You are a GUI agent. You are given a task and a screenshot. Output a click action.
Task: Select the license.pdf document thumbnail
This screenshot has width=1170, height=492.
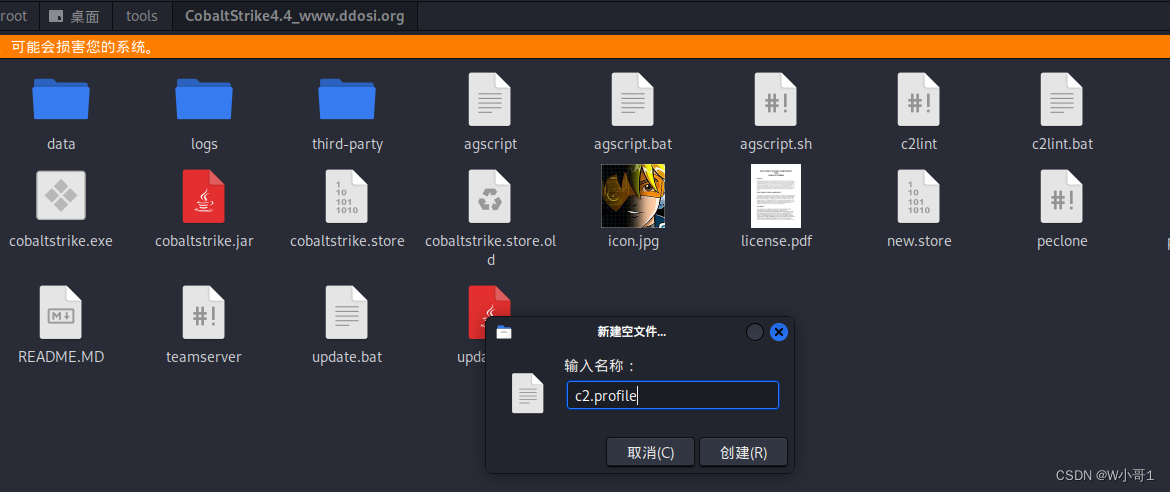(776, 196)
